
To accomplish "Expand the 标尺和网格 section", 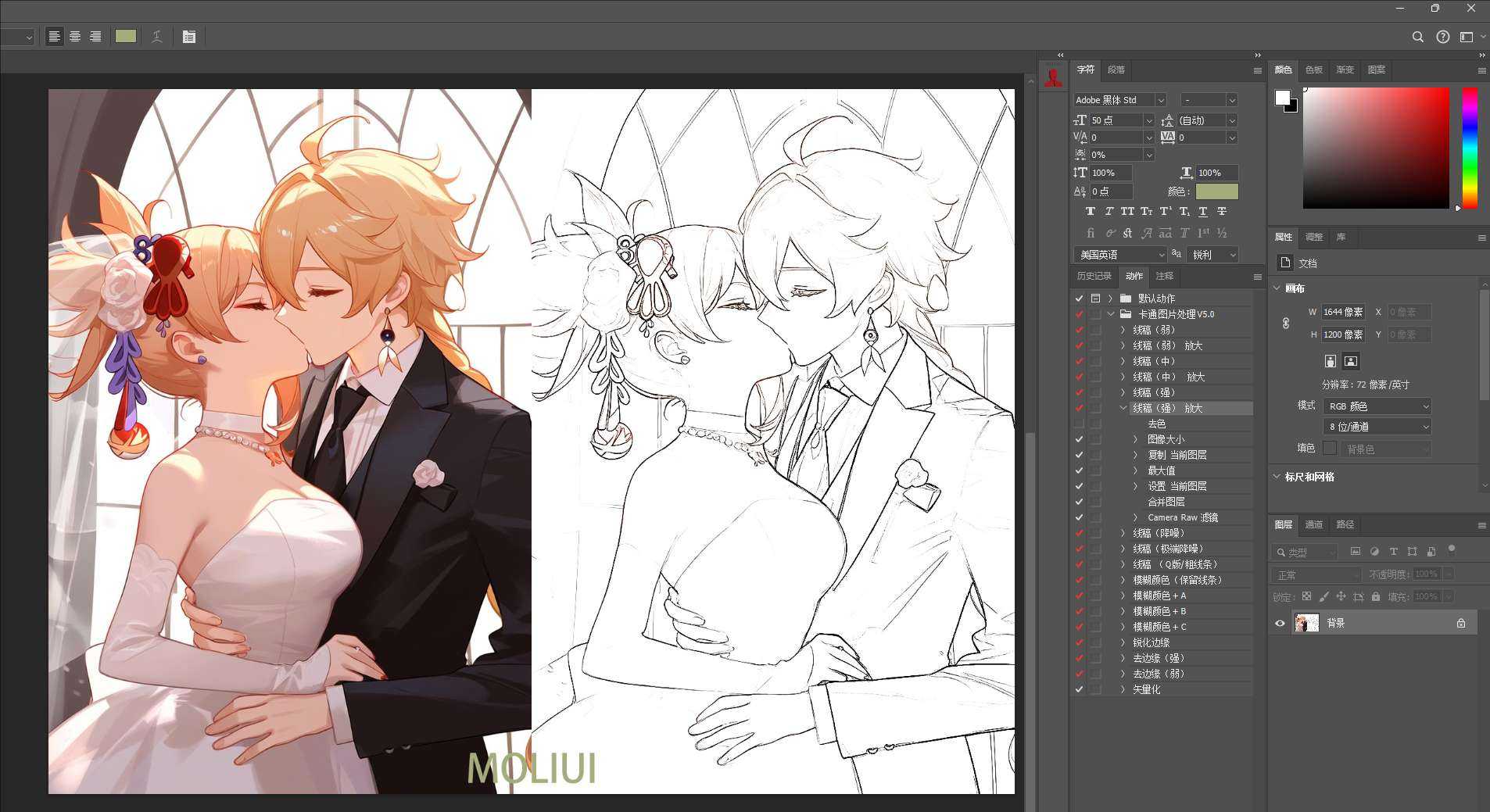I will pos(1277,477).
